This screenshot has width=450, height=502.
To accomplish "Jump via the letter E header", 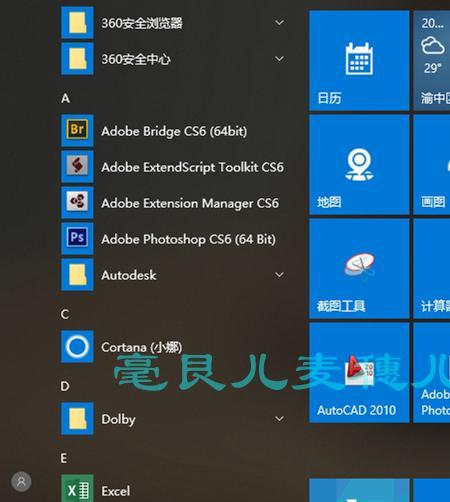I will 64,458.
